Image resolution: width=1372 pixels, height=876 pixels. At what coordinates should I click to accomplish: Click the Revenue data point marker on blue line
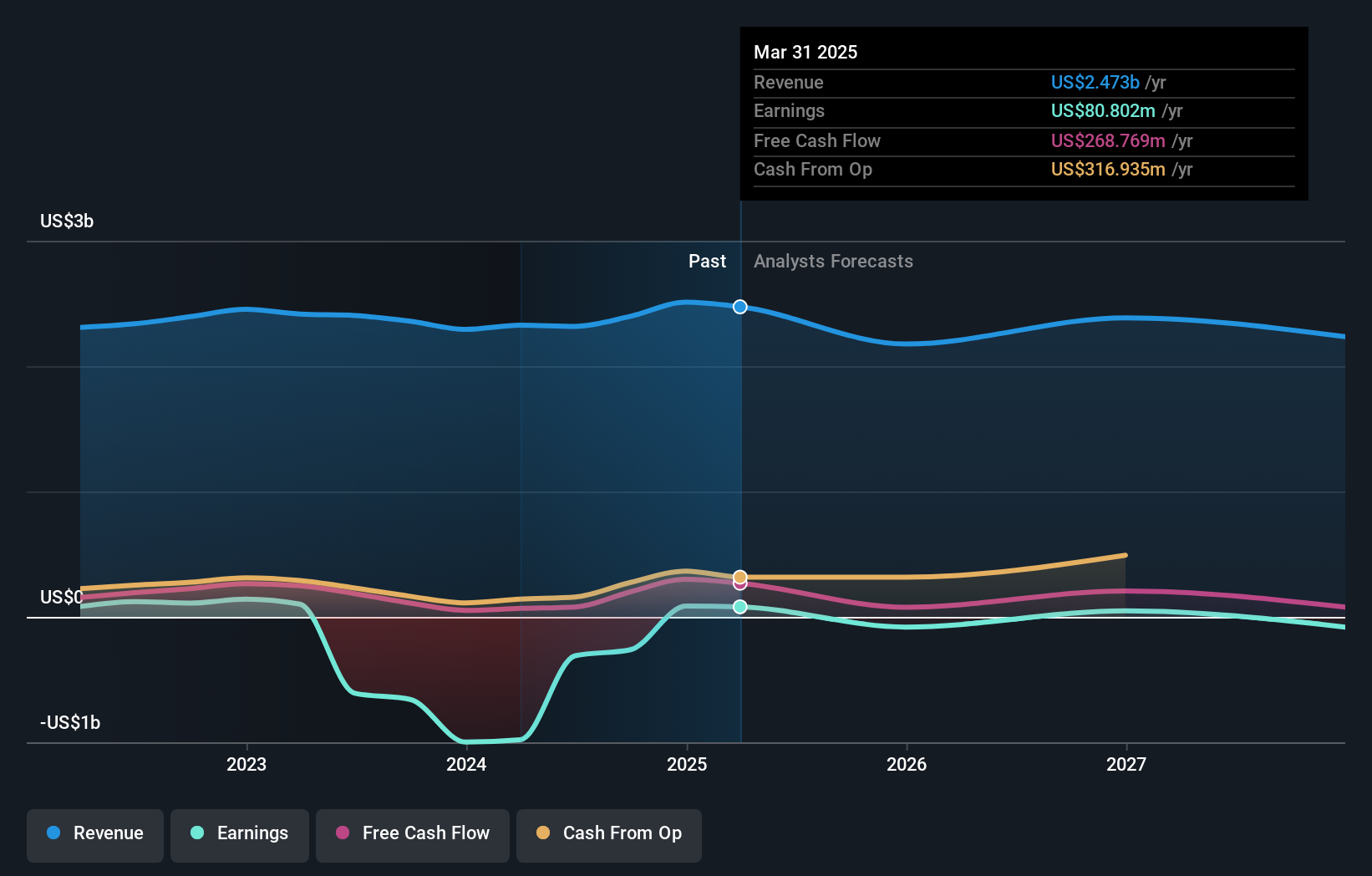[740, 307]
